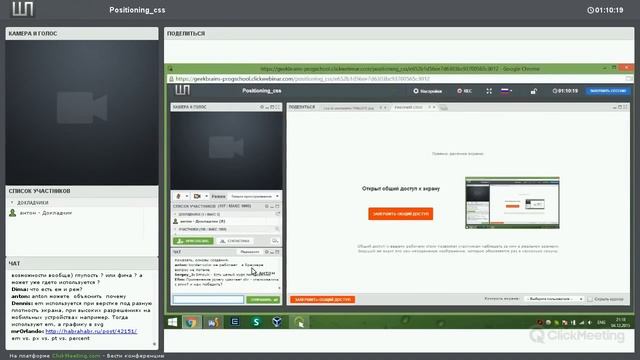Click the orange close shared access button in center
The height and width of the screenshot is (360, 640).
(x=400, y=213)
